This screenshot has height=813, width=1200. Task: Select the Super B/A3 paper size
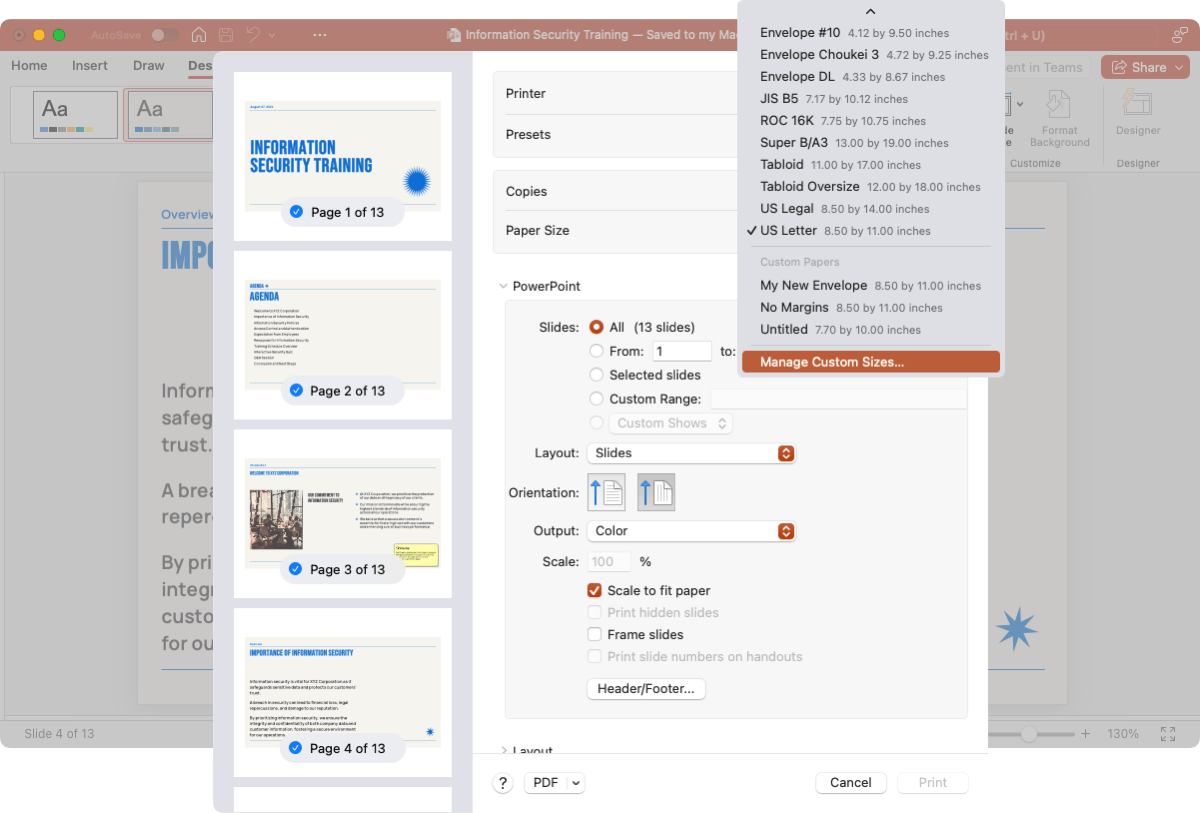tap(871, 143)
